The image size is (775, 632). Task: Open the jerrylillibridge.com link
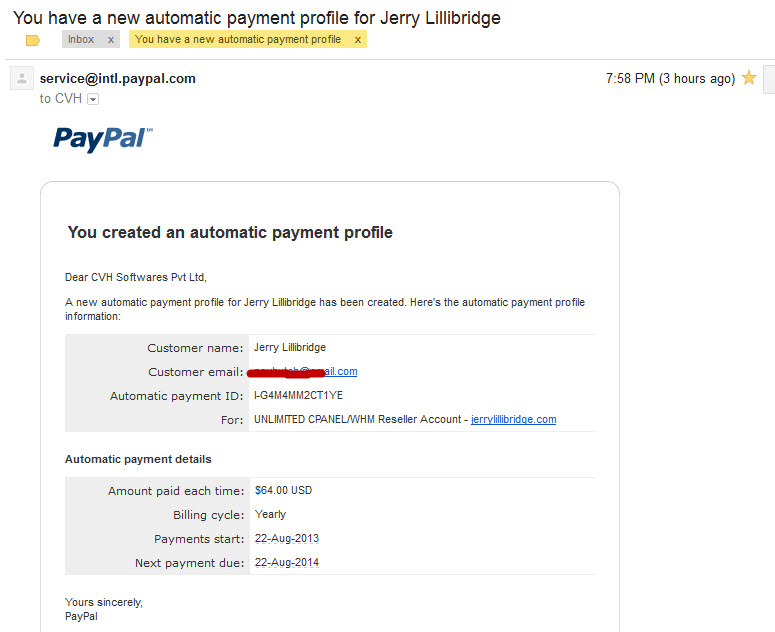[514, 420]
